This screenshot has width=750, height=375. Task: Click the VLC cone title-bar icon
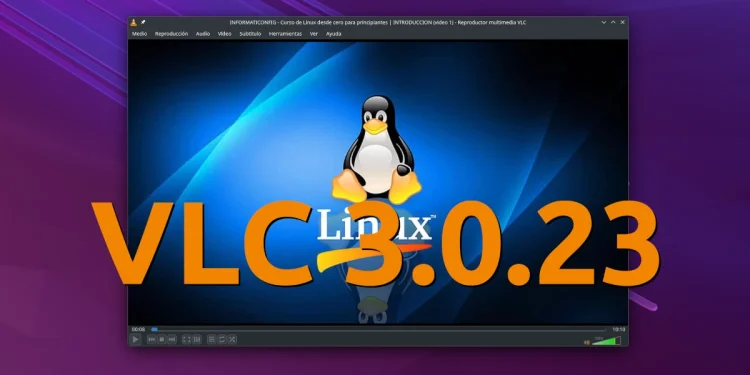click(x=134, y=22)
